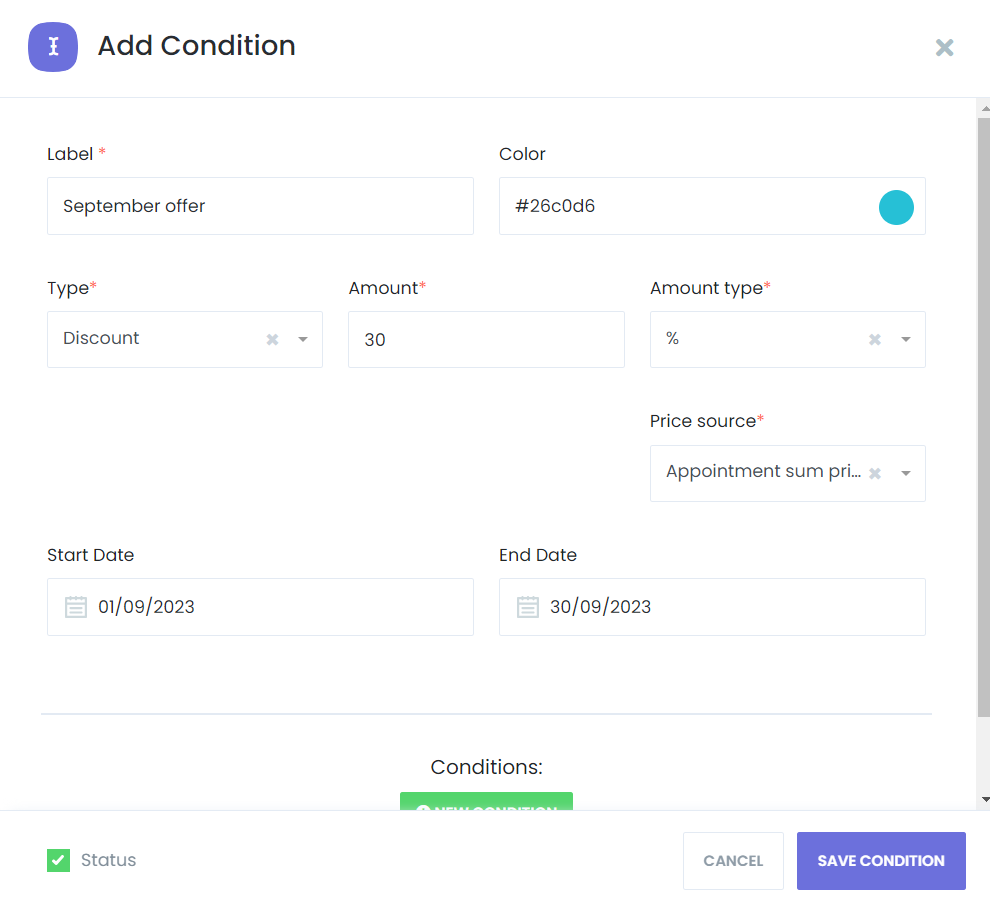Select the cyan color swatch circle
Image resolution: width=990 pixels, height=908 pixels.
click(896, 207)
